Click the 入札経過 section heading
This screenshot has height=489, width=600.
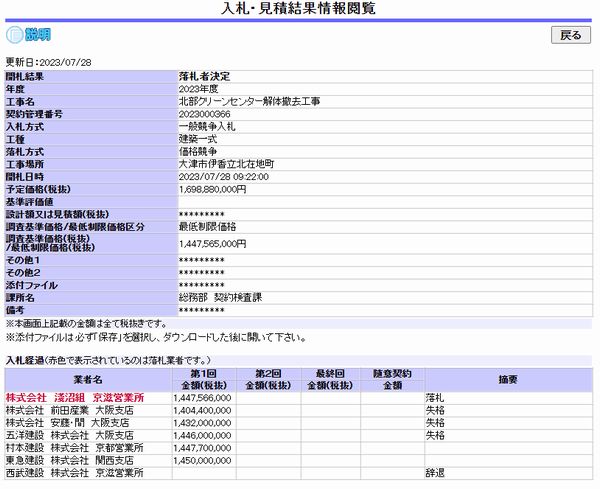pyautogui.click(x=24, y=360)
